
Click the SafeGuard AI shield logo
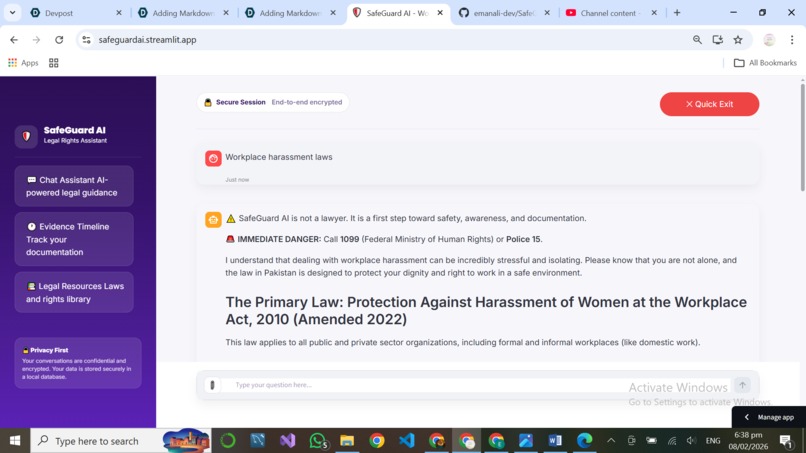point(26,136)
